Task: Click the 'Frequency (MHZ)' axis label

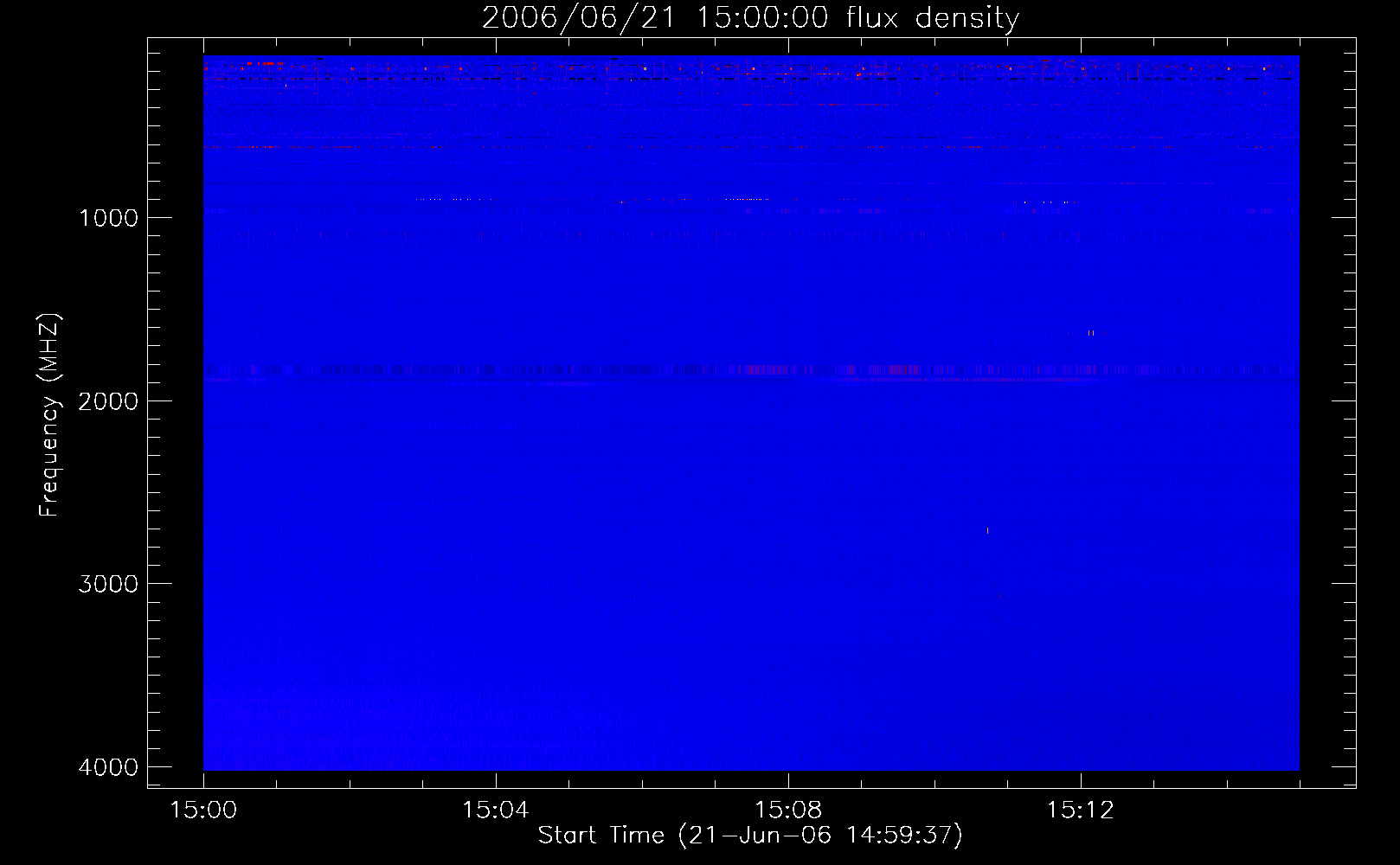Action: [x=49, y=415]
